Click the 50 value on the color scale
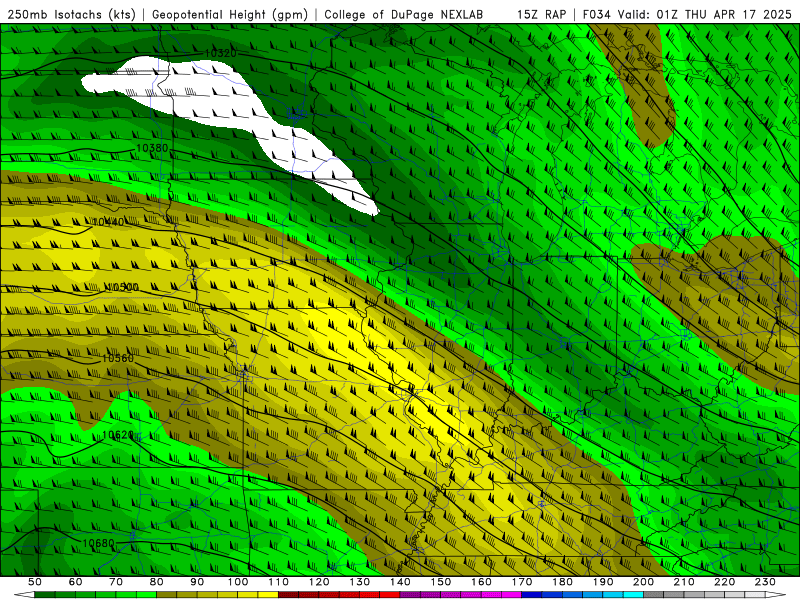The image size is (800, 600). click(35, 582)
